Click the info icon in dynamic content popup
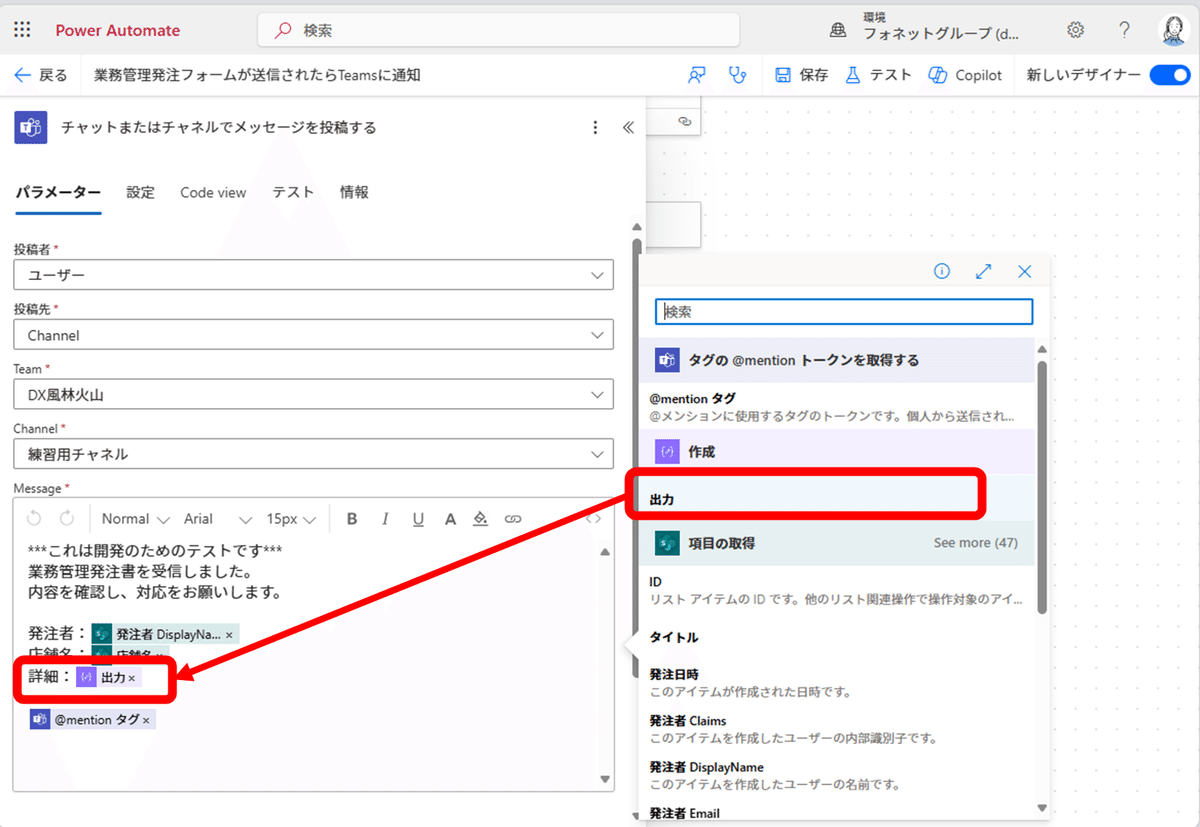The height and width of the screenshot is (827, 1200). coord(941,271)
